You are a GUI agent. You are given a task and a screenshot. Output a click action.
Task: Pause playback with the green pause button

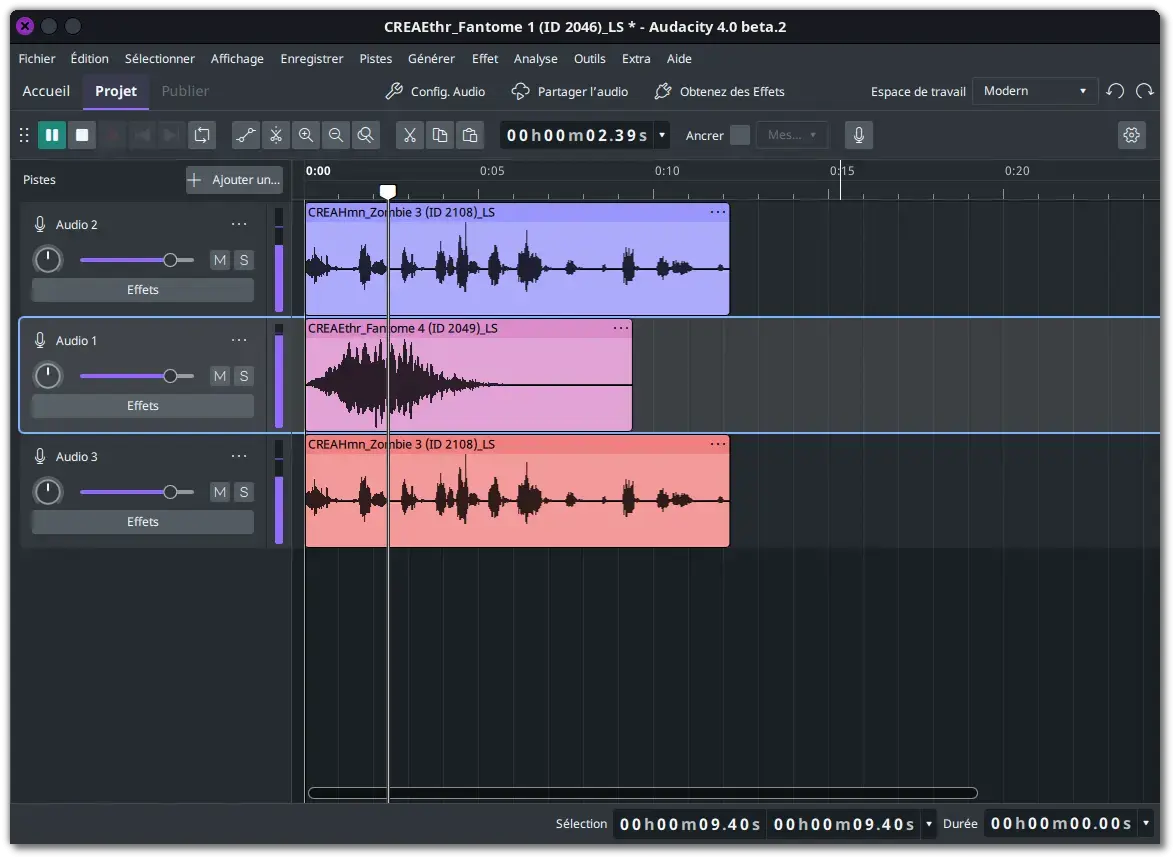tap(52, 136)
